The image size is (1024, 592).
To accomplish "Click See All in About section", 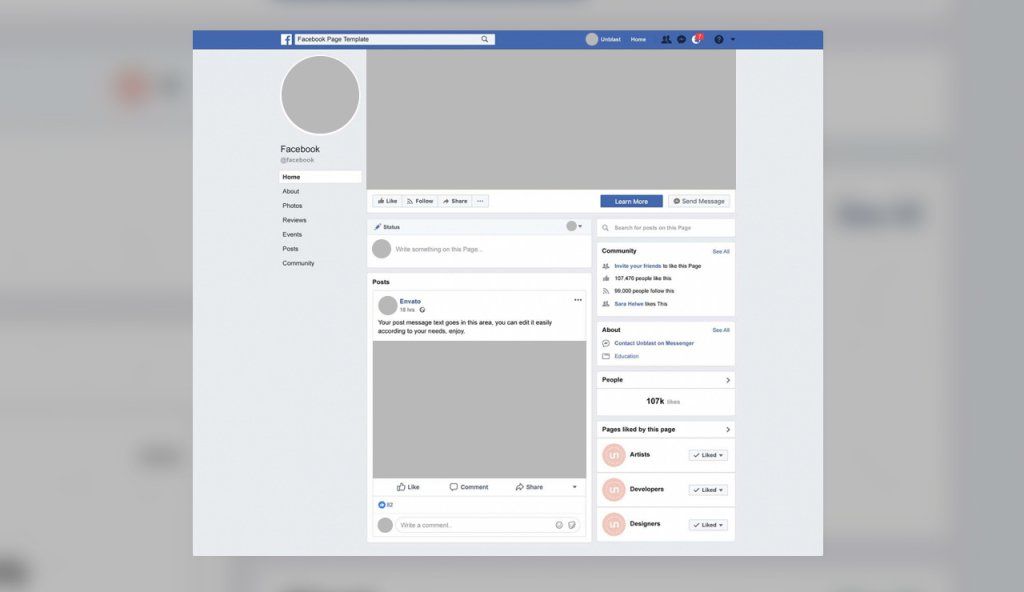I will click(x=721, y=330).
